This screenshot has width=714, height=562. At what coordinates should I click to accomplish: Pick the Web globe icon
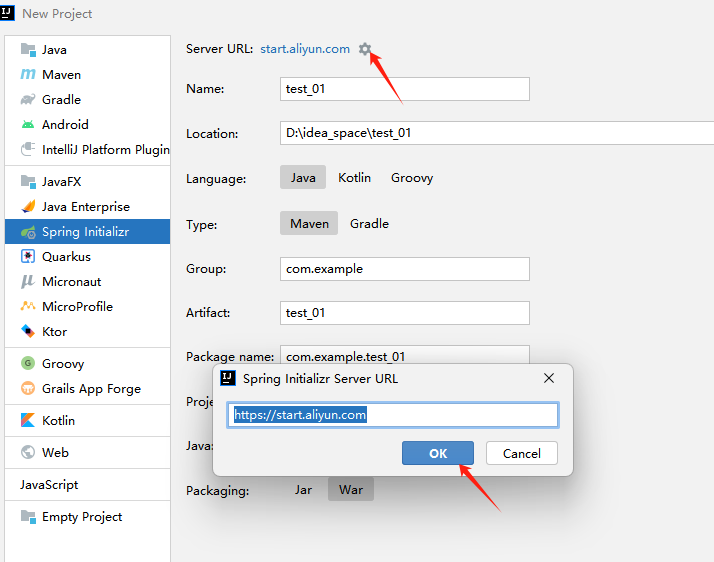coord(28,452)
